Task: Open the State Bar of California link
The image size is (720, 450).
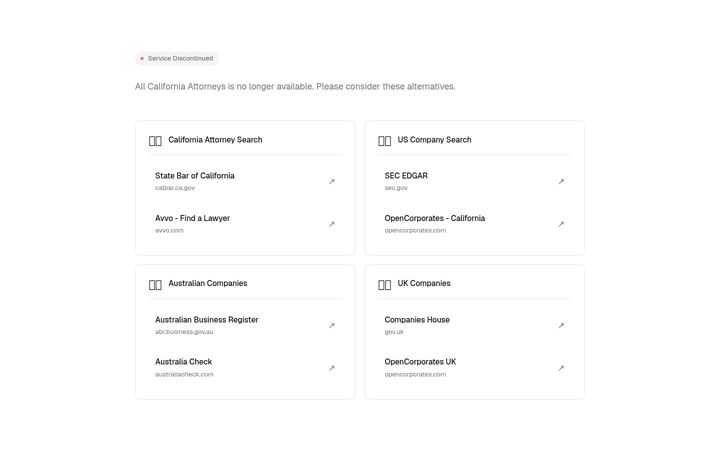Action: coord(245,181)
